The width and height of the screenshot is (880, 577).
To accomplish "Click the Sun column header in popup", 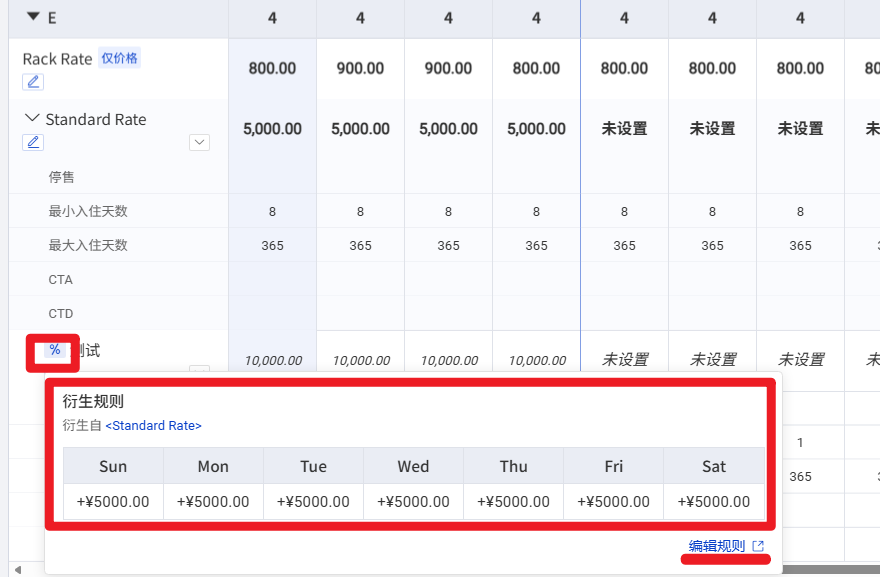I will [x=113, y=466].
